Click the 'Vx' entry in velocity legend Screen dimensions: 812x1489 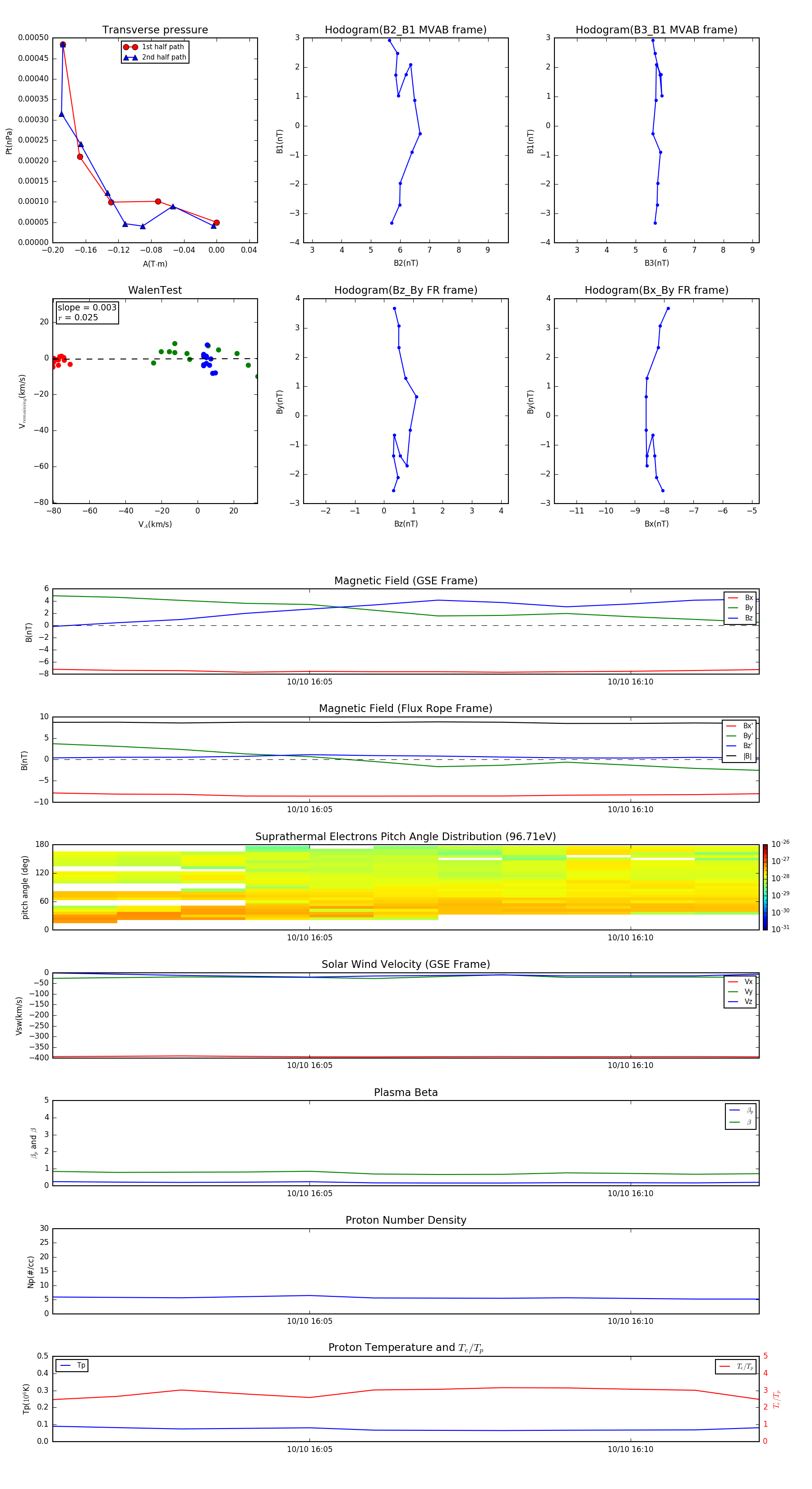click(x=740, y=981)
